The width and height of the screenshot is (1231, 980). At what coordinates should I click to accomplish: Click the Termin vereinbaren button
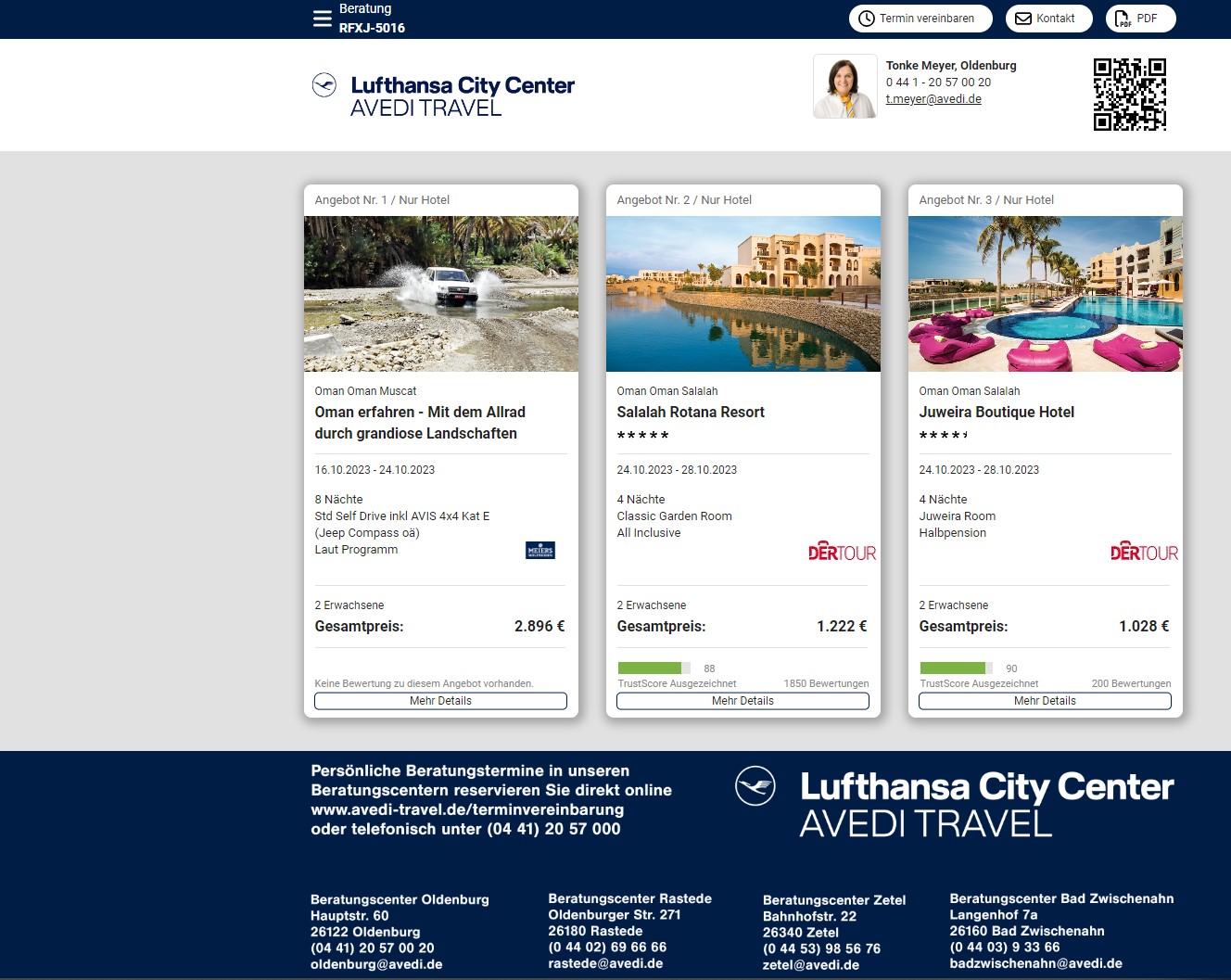920,19
